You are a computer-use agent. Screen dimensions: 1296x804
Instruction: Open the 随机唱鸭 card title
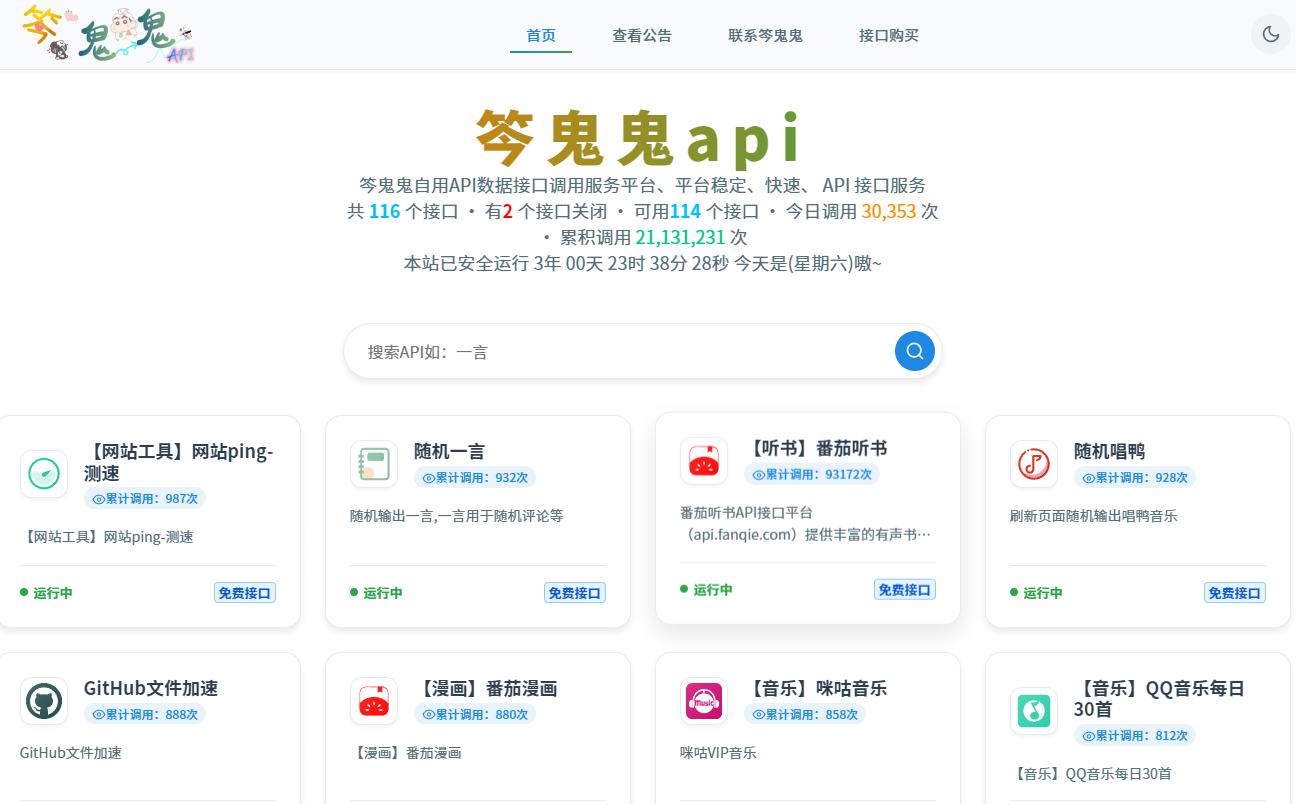1109,451
